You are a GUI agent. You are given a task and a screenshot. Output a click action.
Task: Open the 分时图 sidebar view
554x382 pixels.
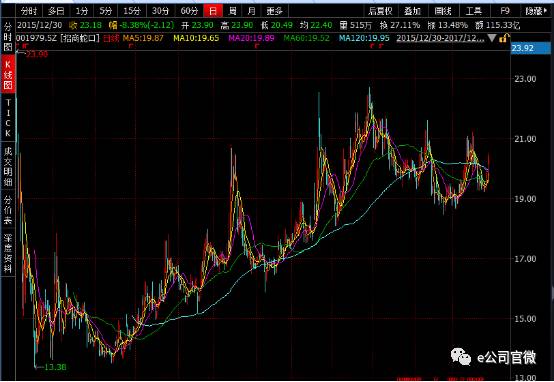tap(8, 36)
